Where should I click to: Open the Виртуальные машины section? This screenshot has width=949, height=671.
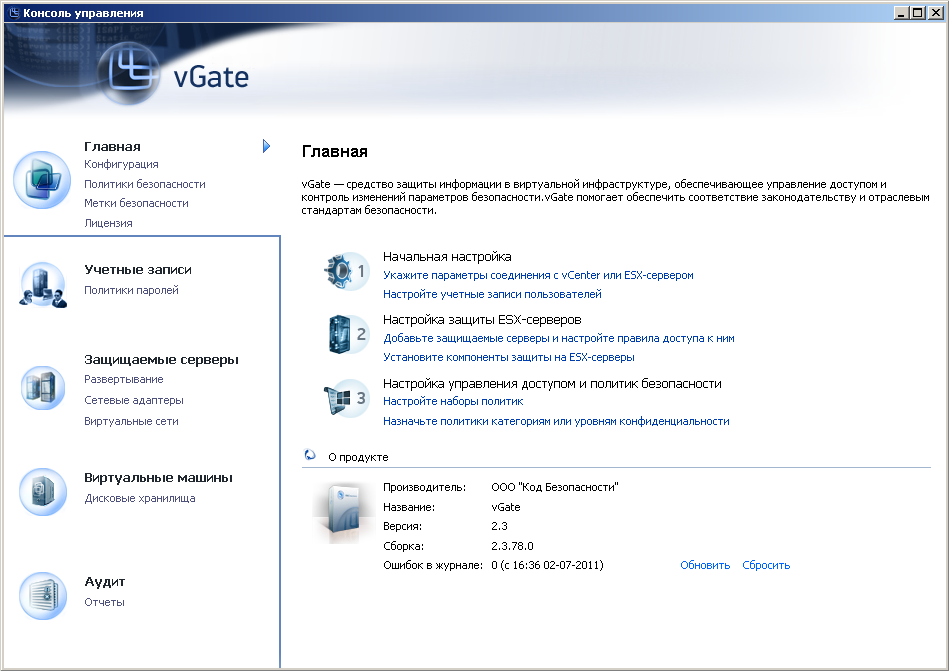pyautogui.click(x=158, y=477)
